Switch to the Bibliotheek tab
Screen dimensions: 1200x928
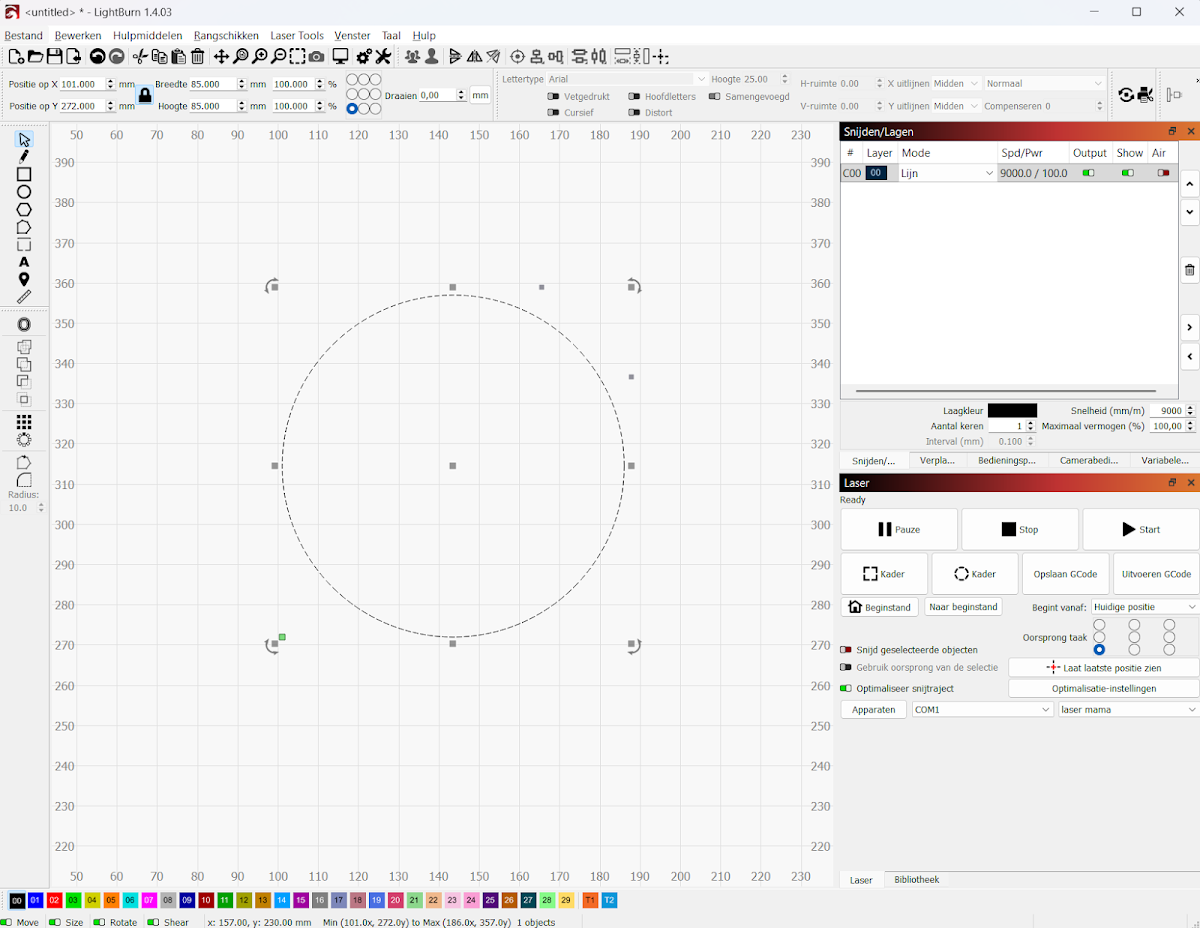pyautogui.click(x=916, y=880)
